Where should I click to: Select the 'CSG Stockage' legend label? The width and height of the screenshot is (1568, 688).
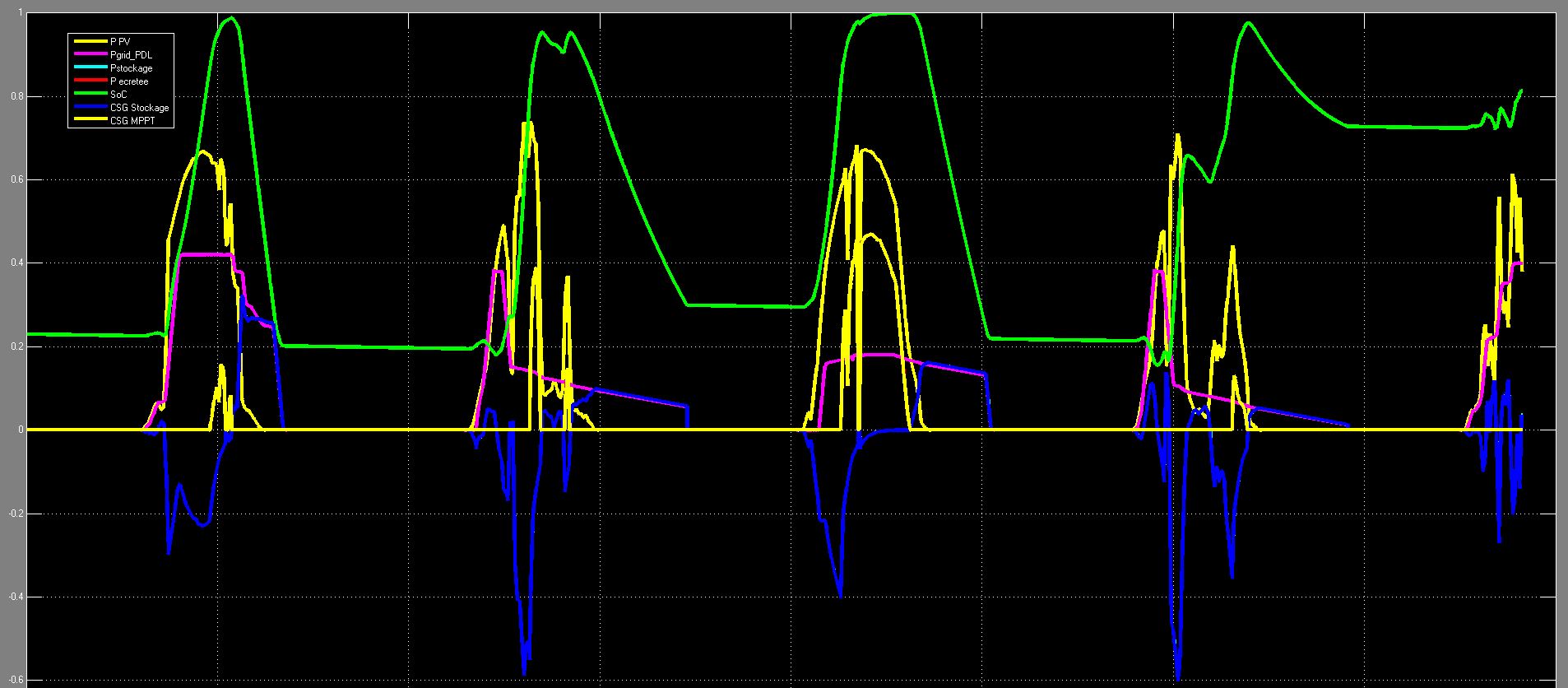click(140, 108)
